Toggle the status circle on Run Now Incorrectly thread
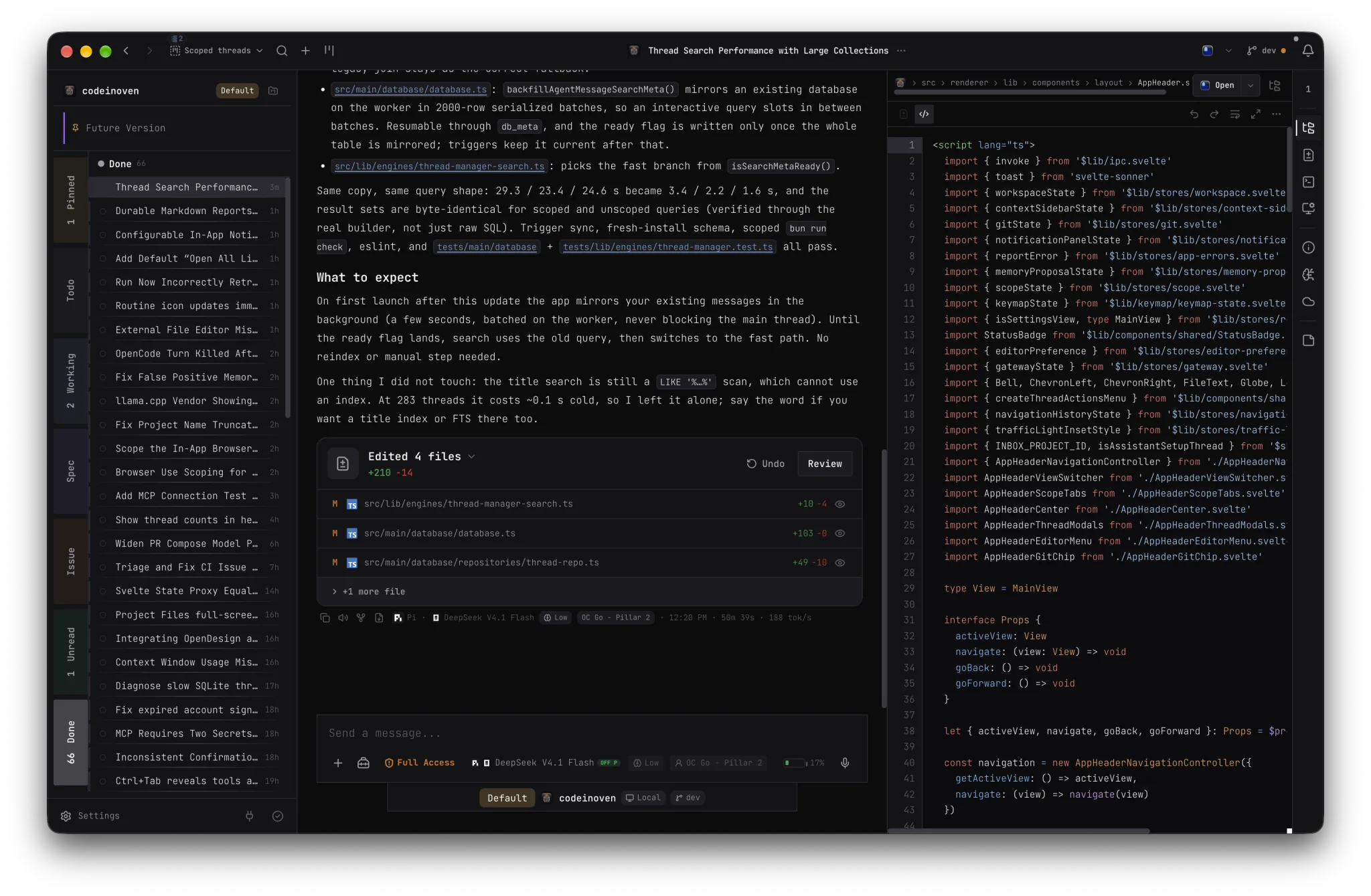The height and width of the screenshot is (896, 1371). (x=103, y=282)
